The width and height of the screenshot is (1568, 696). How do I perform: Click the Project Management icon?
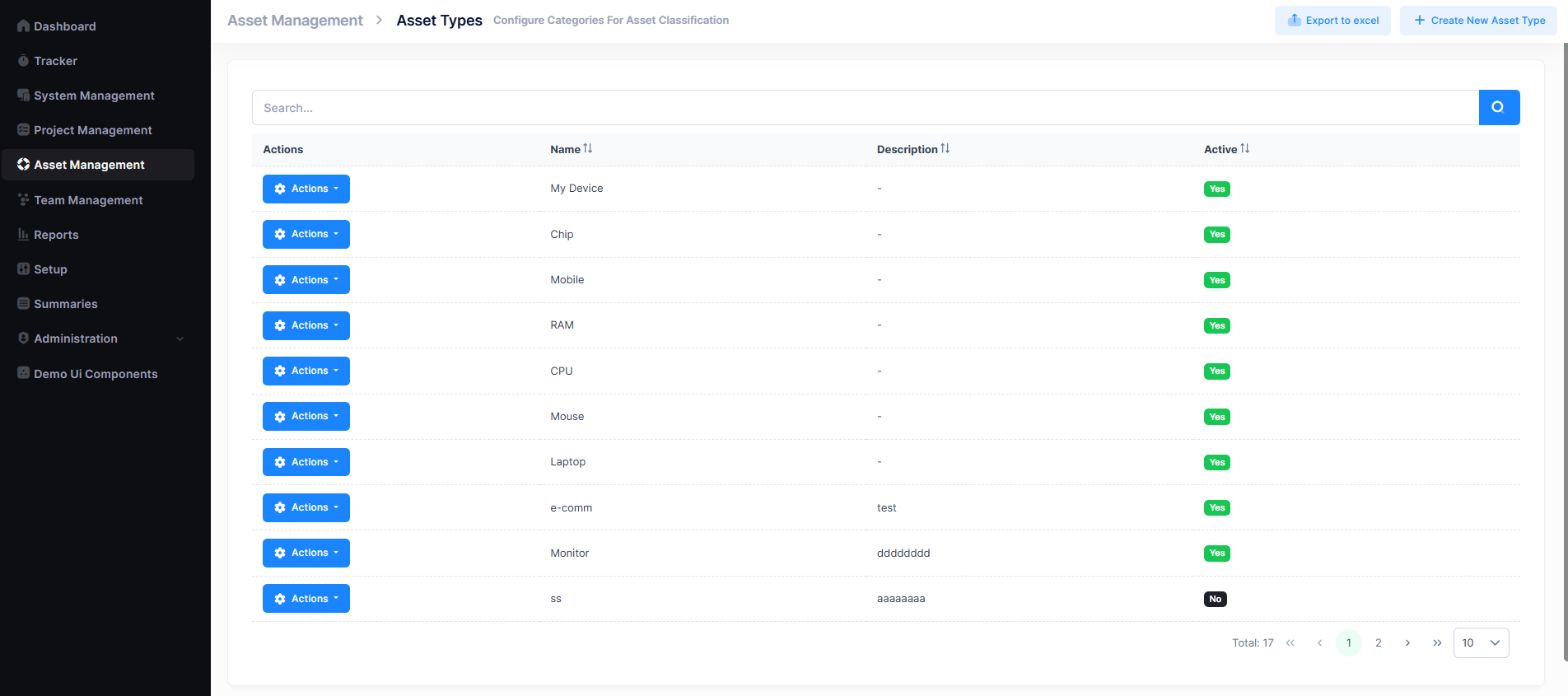pos(23,130)
